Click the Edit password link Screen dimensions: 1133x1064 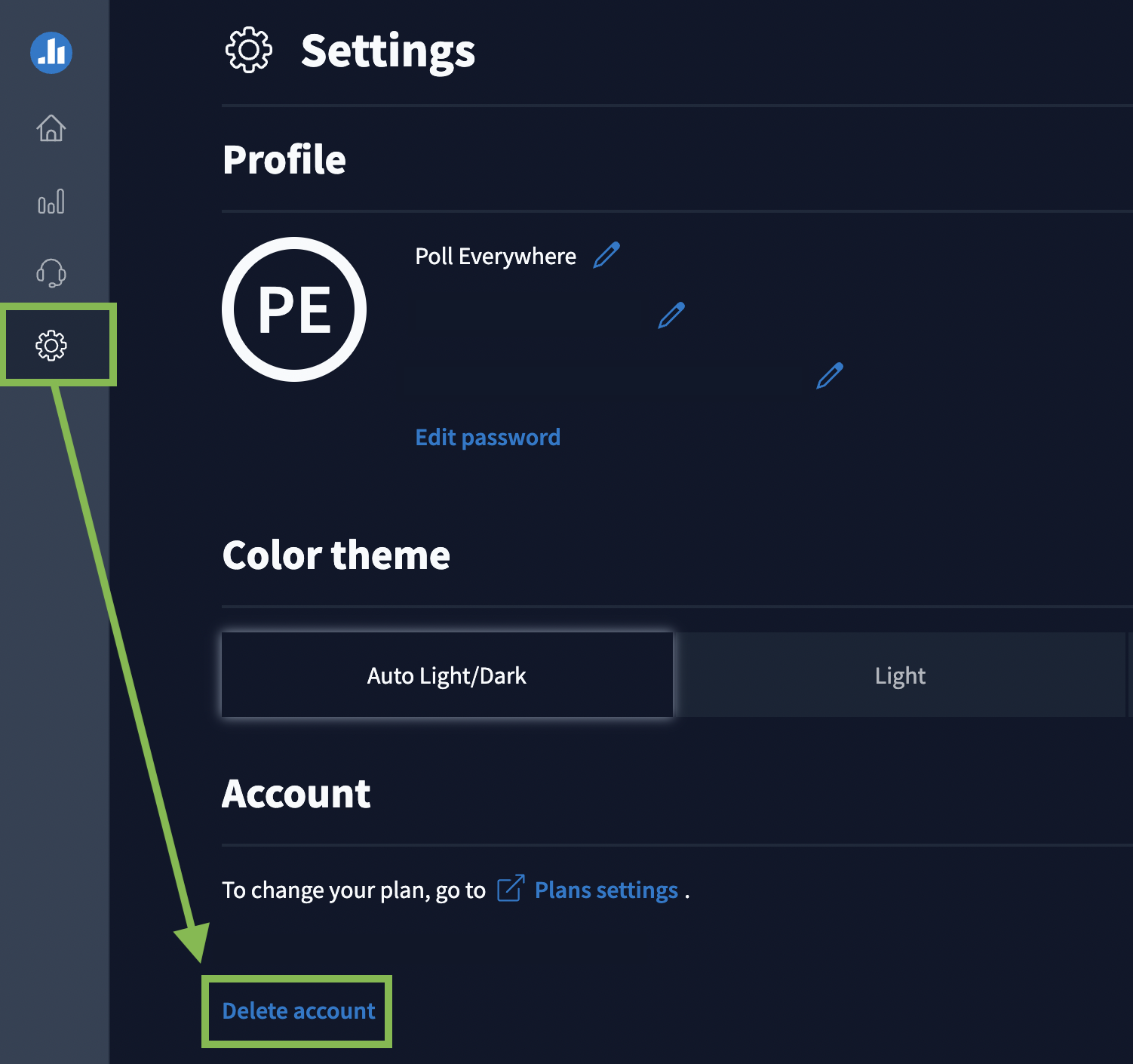point(488,437)
